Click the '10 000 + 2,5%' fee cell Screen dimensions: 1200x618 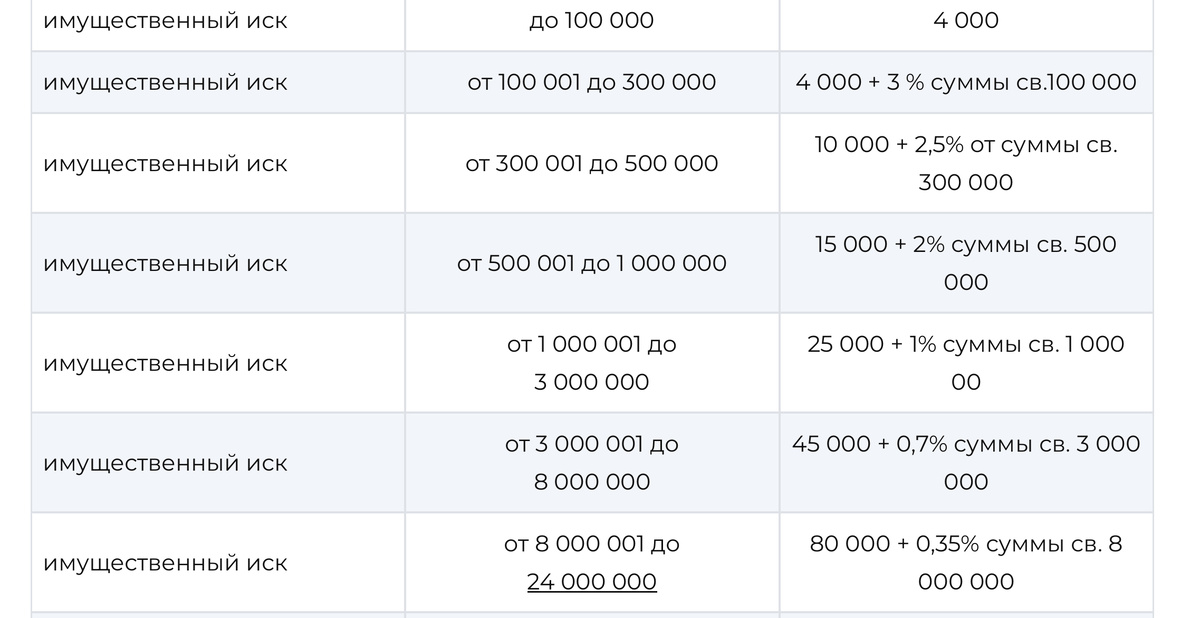point(966,163)
